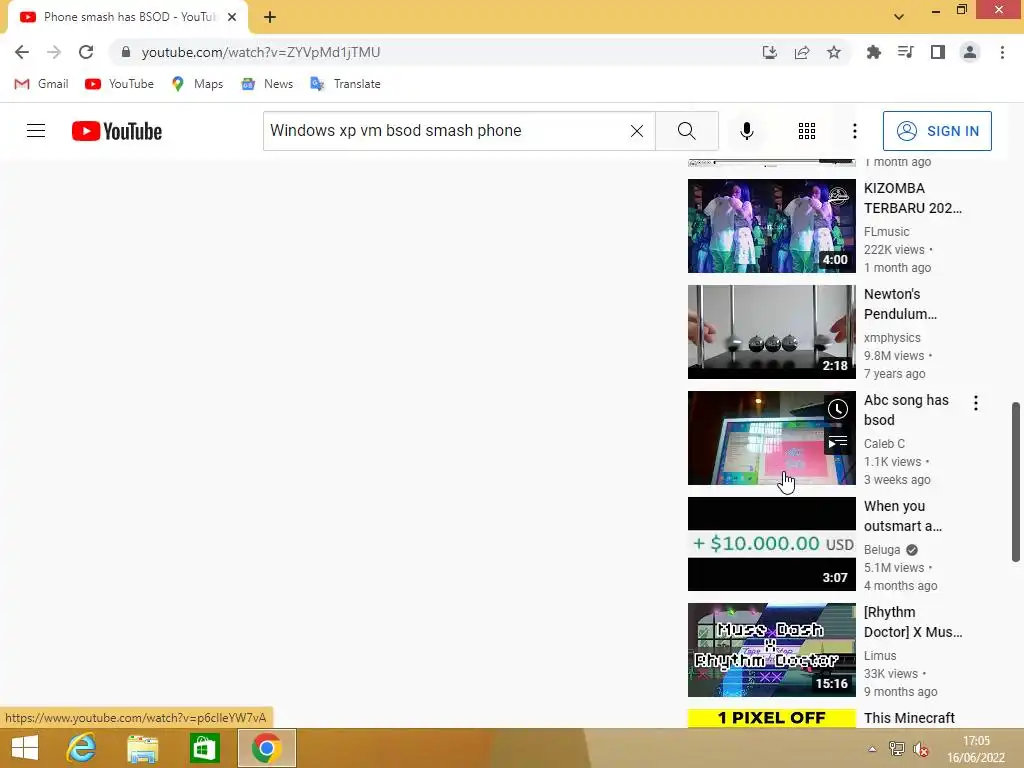Click the page vertical scrollbar thumb
The width and height of the screenshot is (1024, 768).
click(1016, 482)
